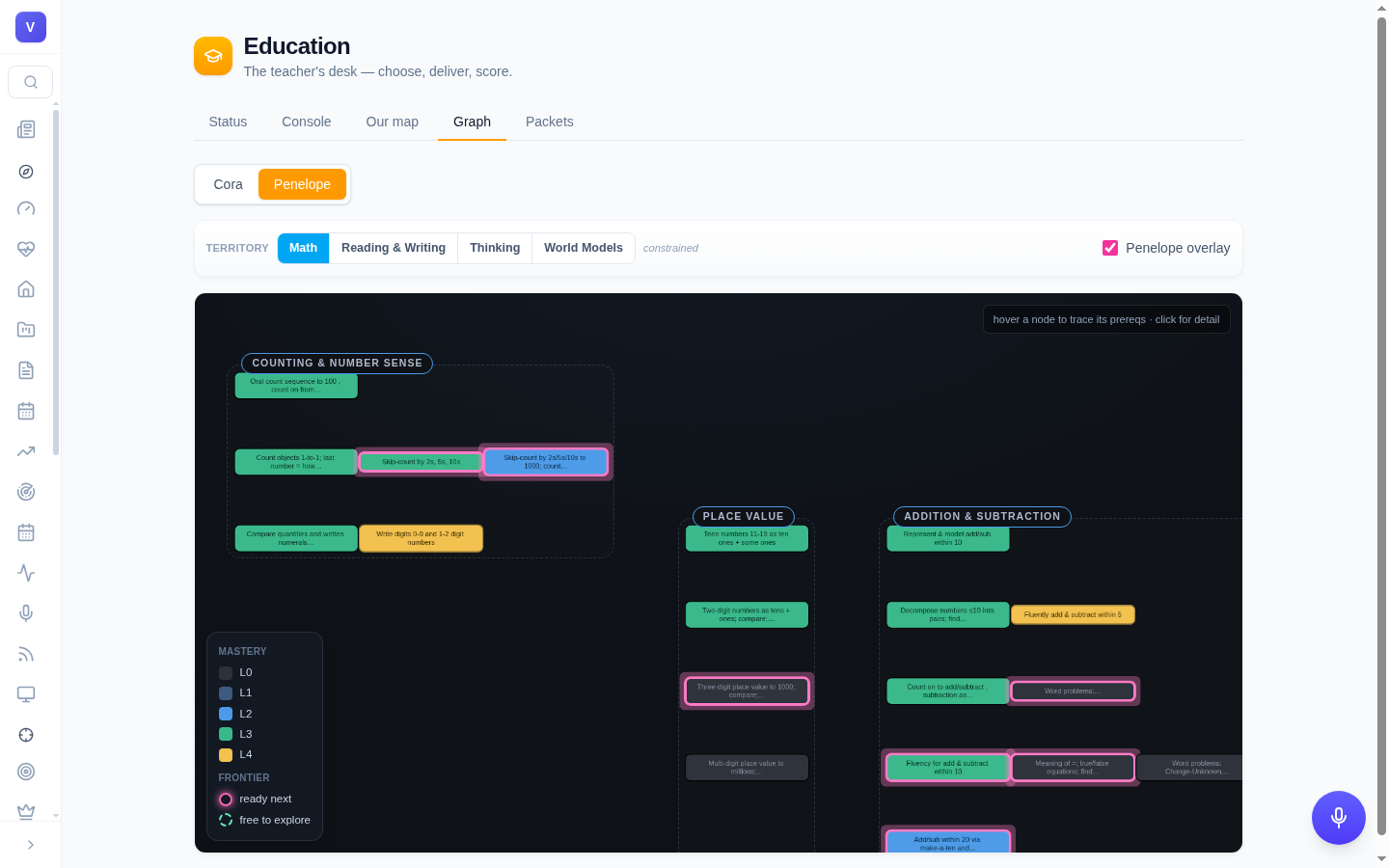1389x868 pixels.
Task: Switch to the Packets tab
Action: pyautogui.click(x=550, y=122)
